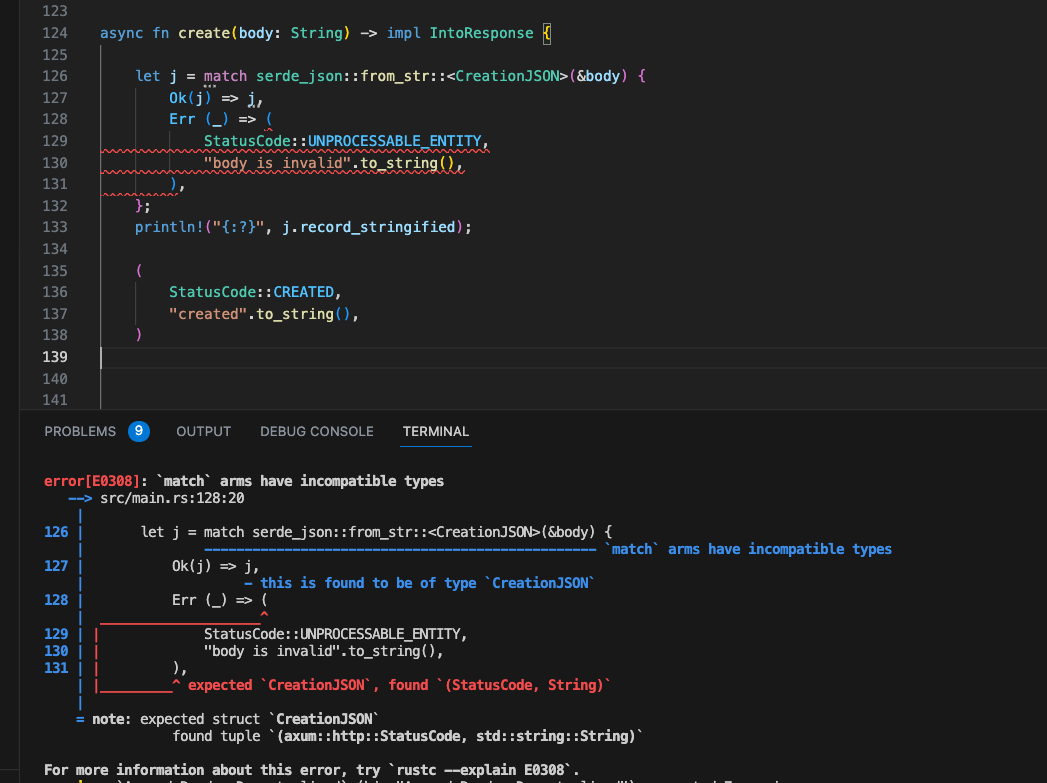Open the DEBUG CONSOLE tab
Viewport: 1047px width, 783px height.
pyautogui.click(x=317, y=431)
